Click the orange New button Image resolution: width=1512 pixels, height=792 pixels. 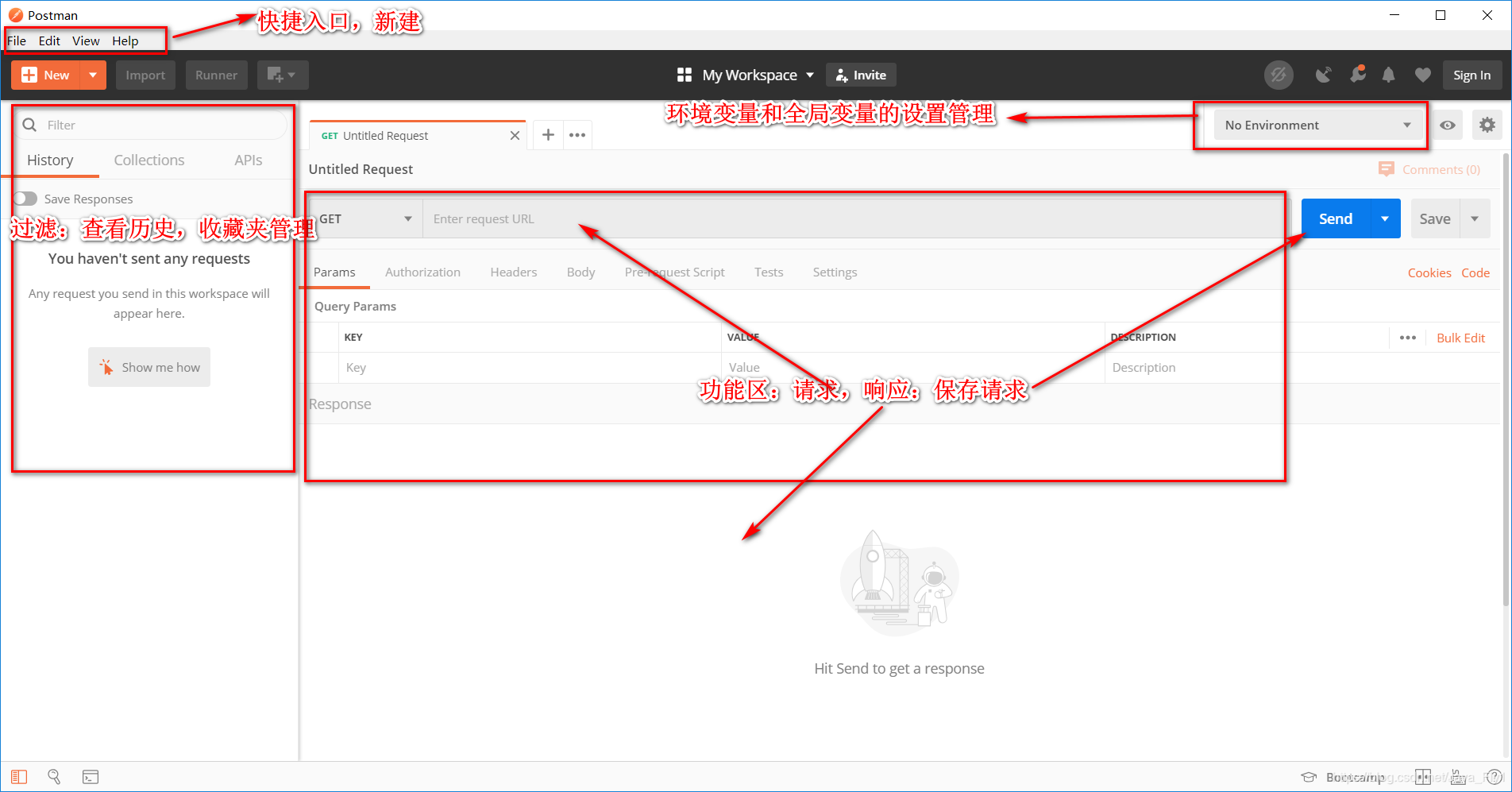click(46, 75)
